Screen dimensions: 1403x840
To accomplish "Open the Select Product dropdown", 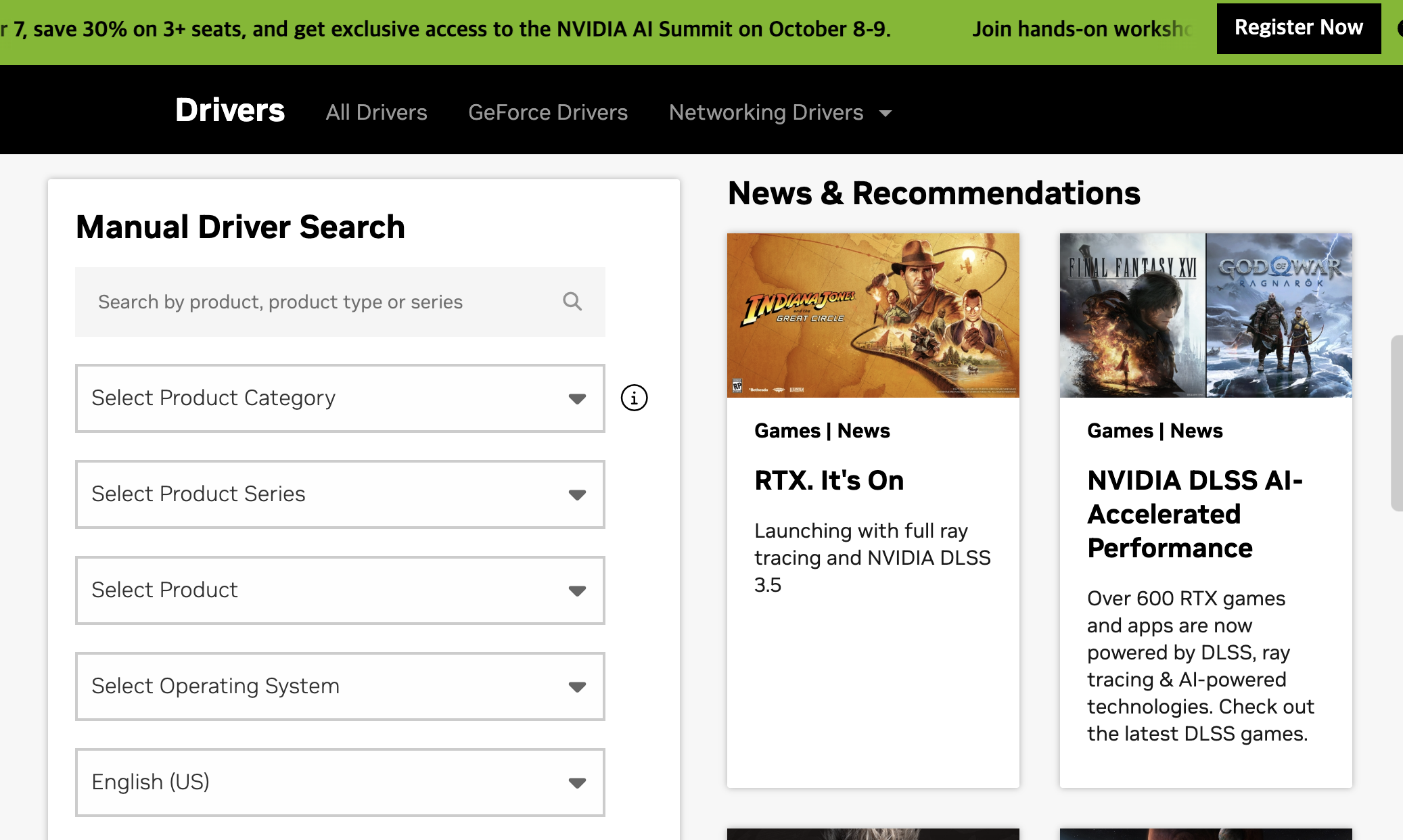I will (340, 590).
